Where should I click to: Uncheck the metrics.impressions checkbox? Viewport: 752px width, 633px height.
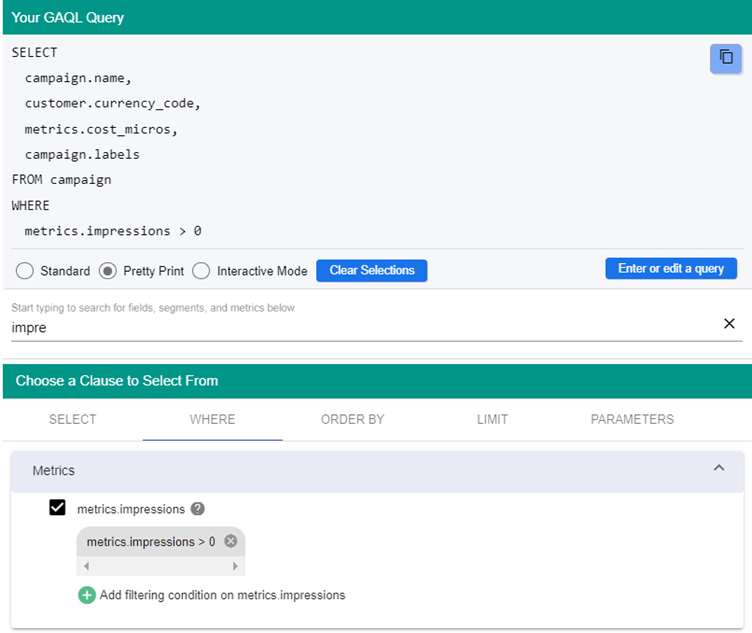(x=58, y=507)
